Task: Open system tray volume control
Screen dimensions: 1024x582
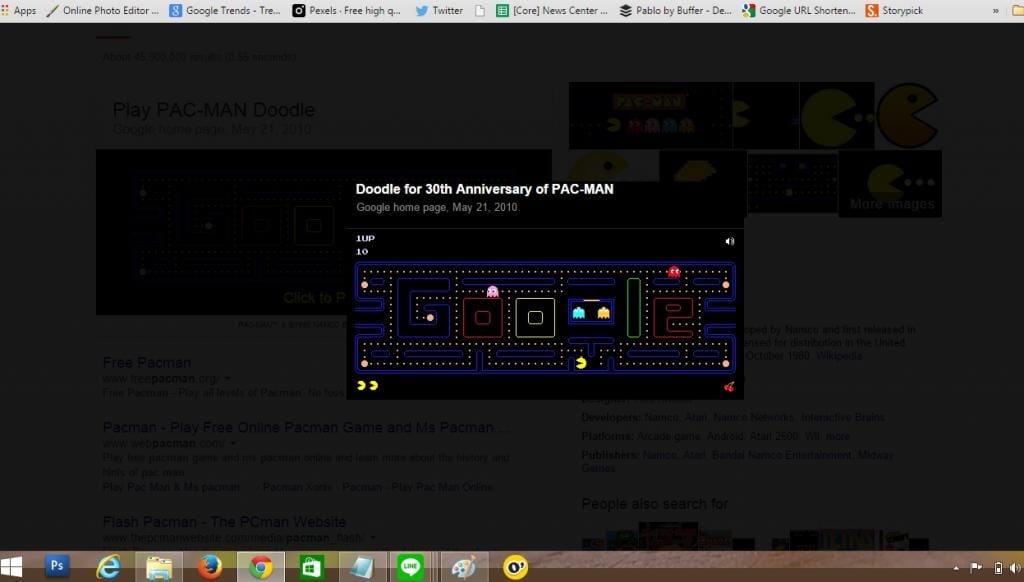Action: (x=1014, y=568)
